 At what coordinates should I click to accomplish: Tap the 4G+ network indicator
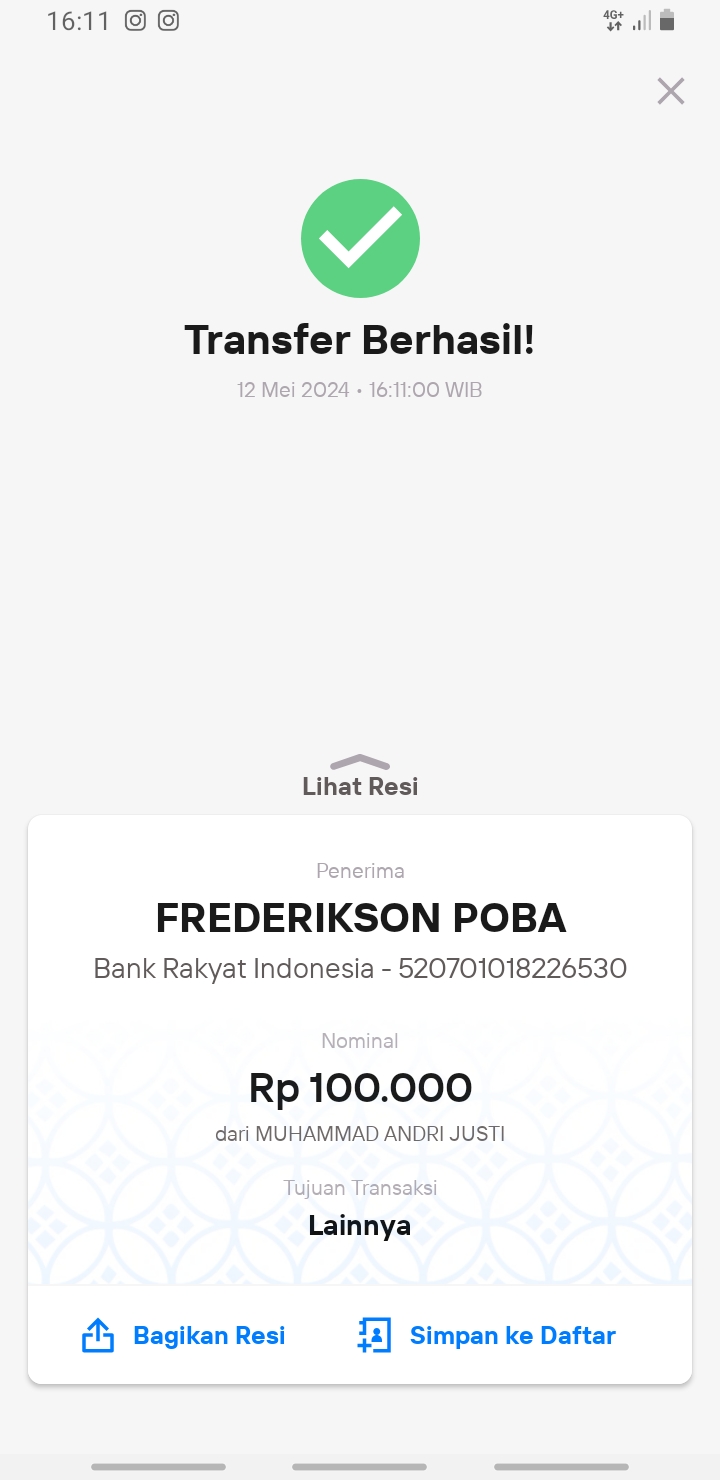[613, 20]
